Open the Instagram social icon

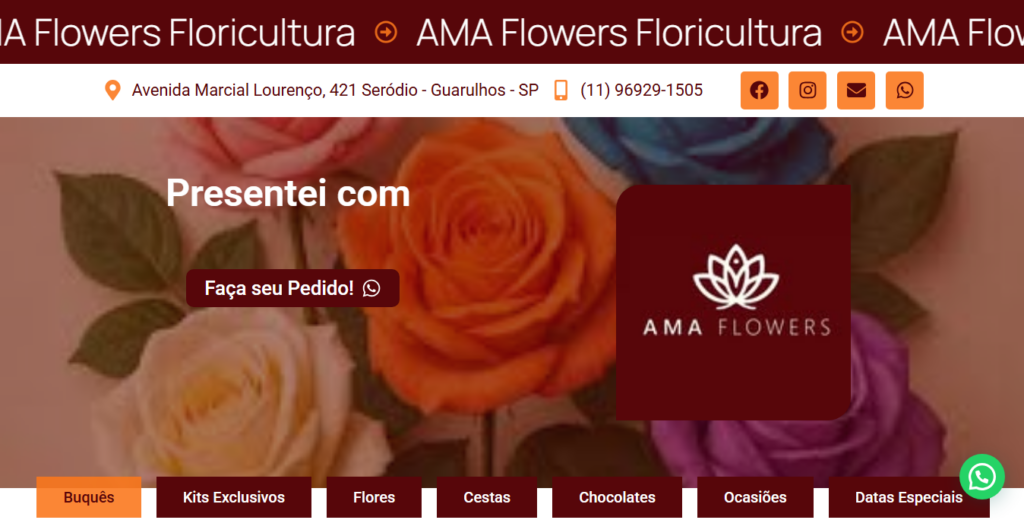(807, 90)
